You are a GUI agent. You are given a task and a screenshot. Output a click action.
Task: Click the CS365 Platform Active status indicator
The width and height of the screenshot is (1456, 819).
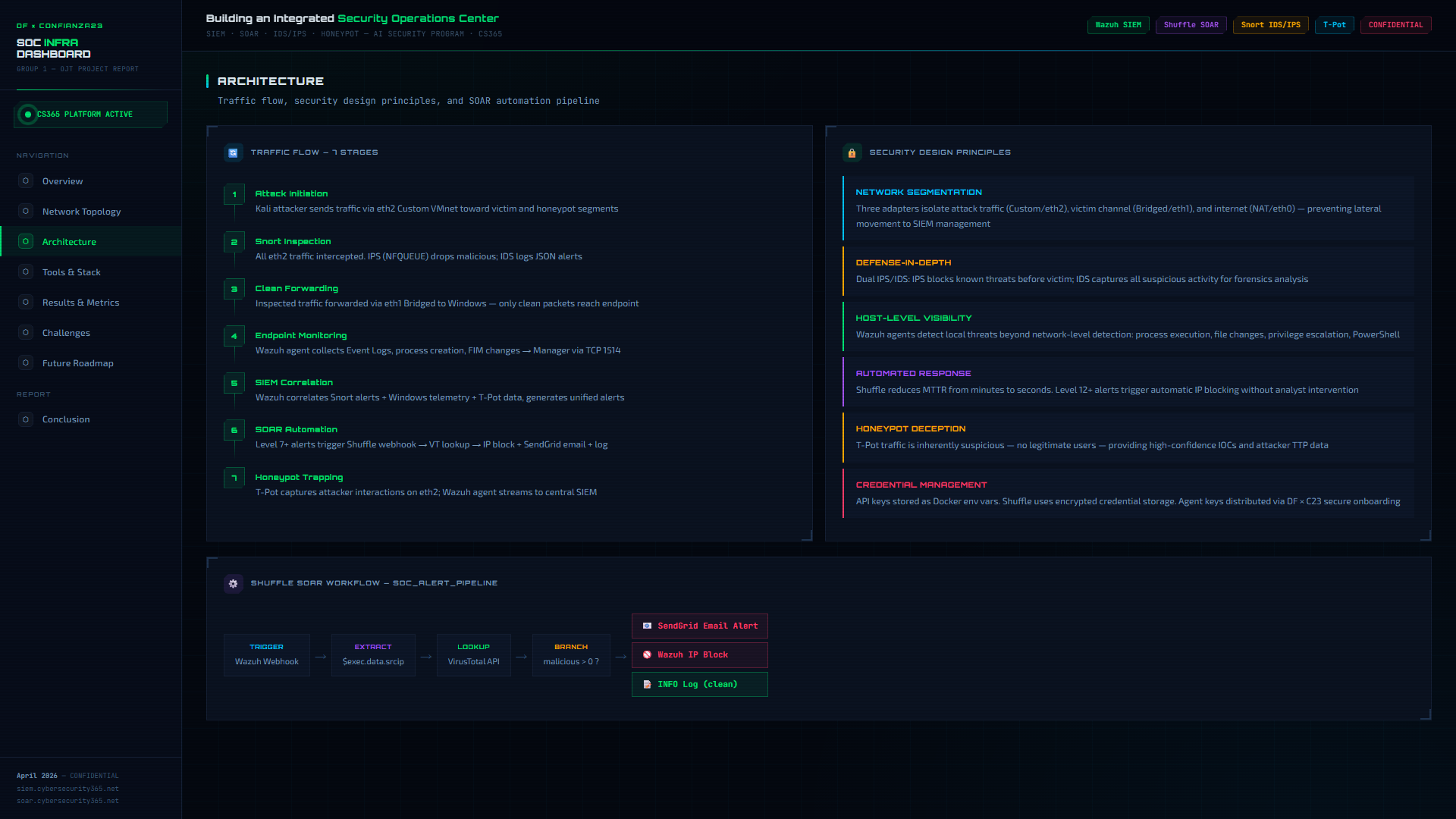tap(28, 115)
